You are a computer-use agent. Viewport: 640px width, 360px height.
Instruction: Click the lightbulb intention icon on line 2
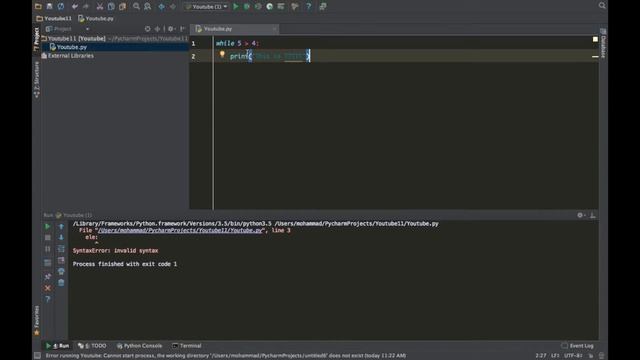tap(222, 54)
